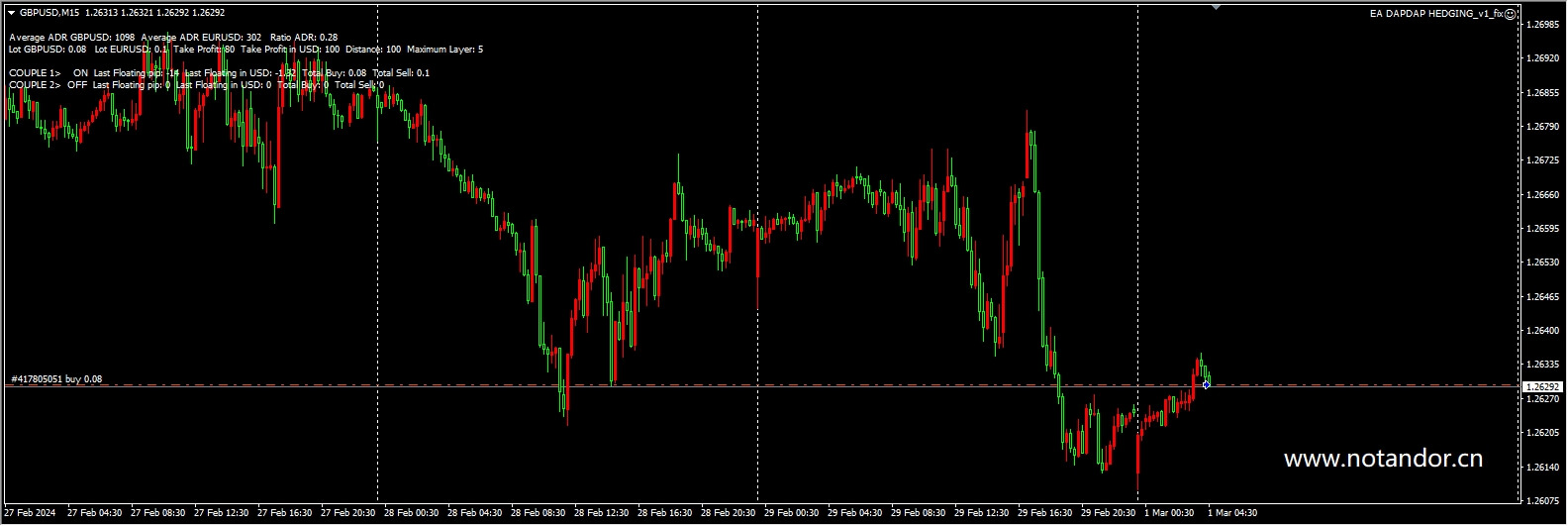Click the Take Profit in USD: 100 text
Viewport: 1568px width, 526px height.
tap(290, 50)
